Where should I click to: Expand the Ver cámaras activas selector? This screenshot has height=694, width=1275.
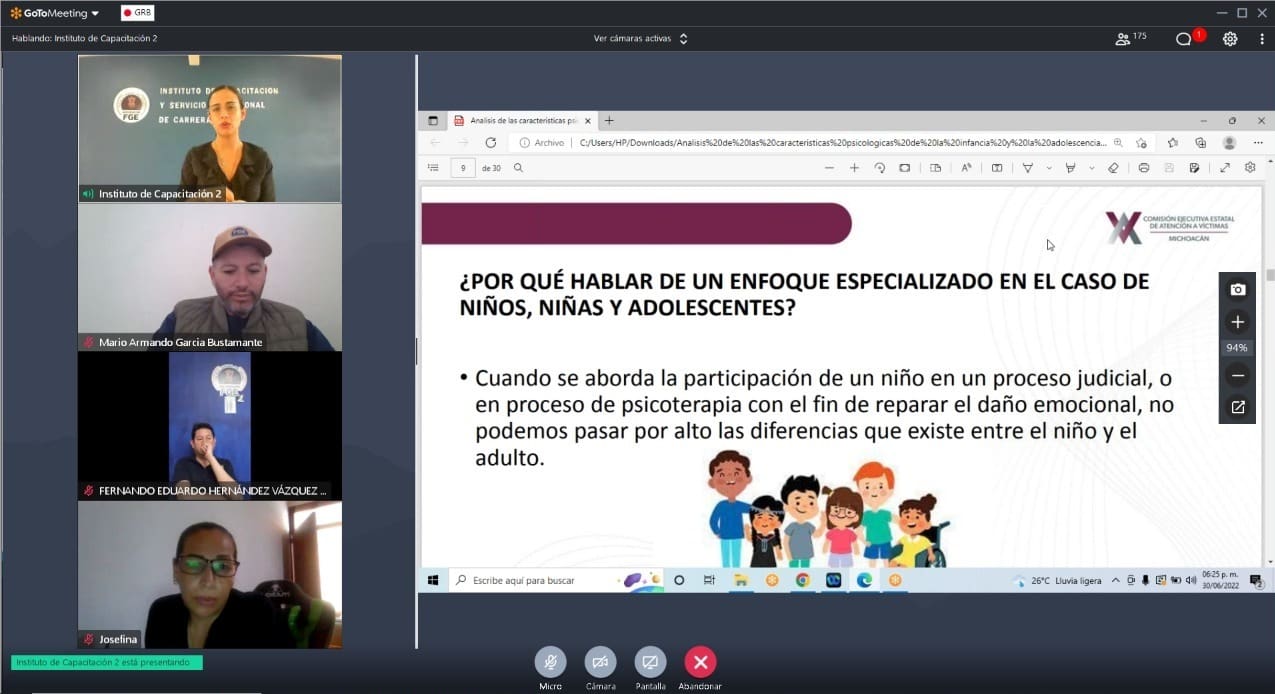tap(640, 39)
